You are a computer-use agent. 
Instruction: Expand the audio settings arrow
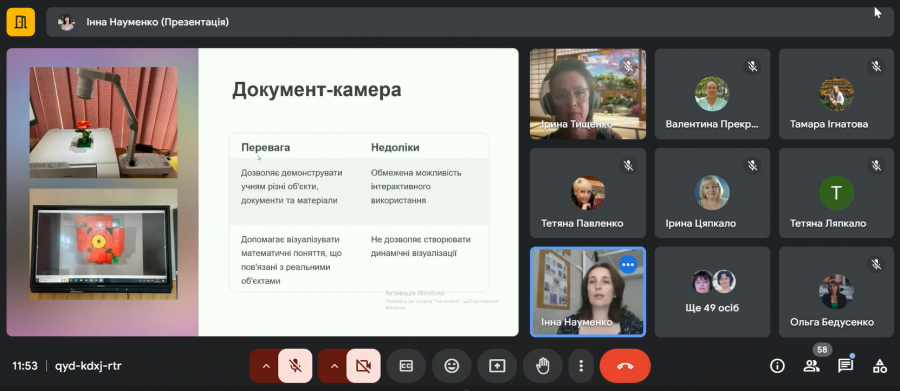pyautogui.click(x=265, y=366)
